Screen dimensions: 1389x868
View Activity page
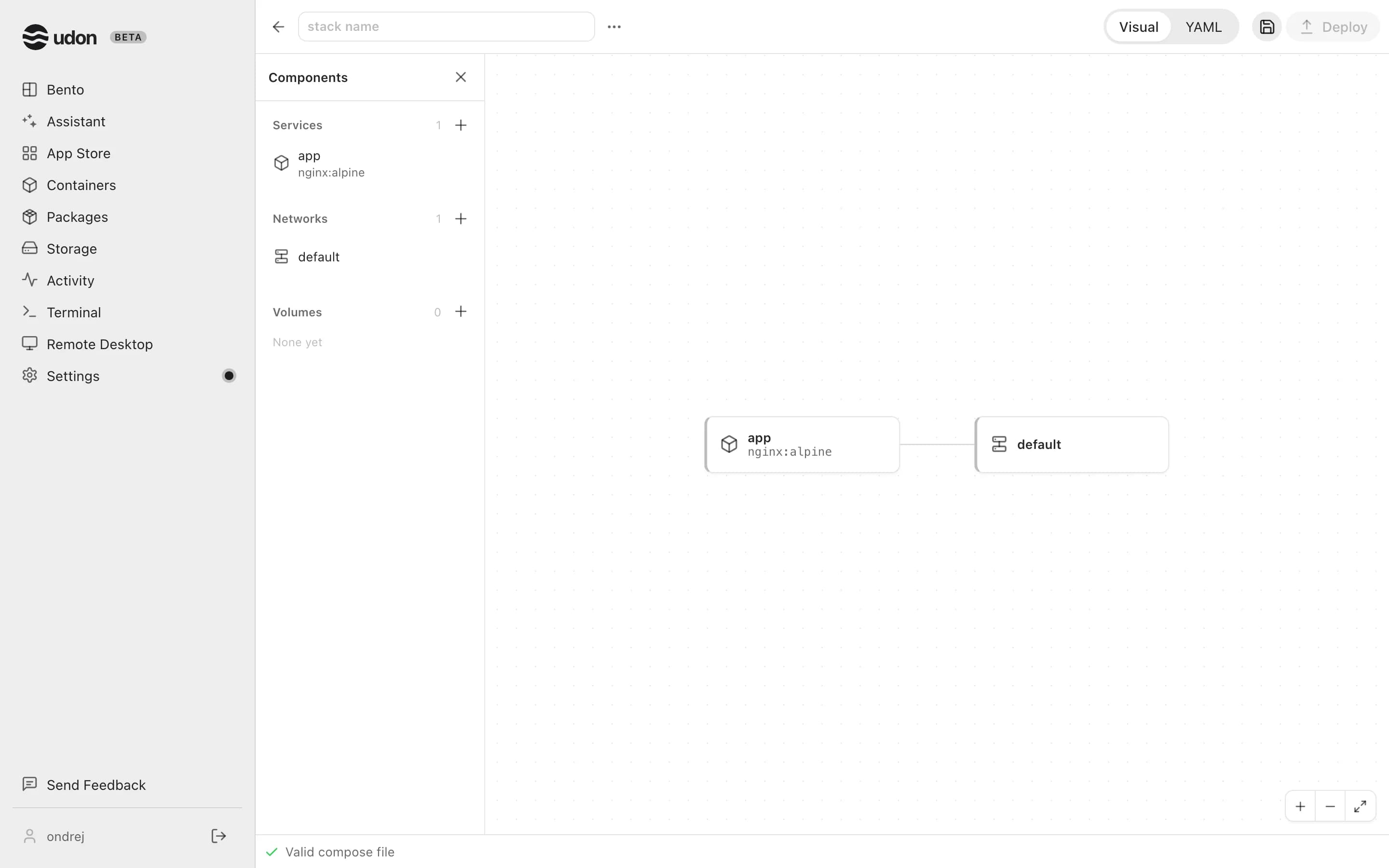(127, 281)
